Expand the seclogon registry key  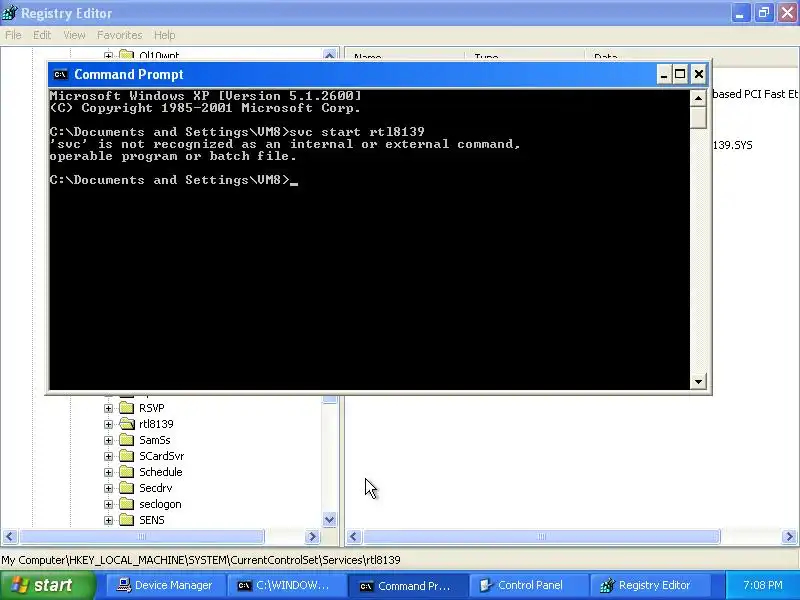tap(108, 504)
